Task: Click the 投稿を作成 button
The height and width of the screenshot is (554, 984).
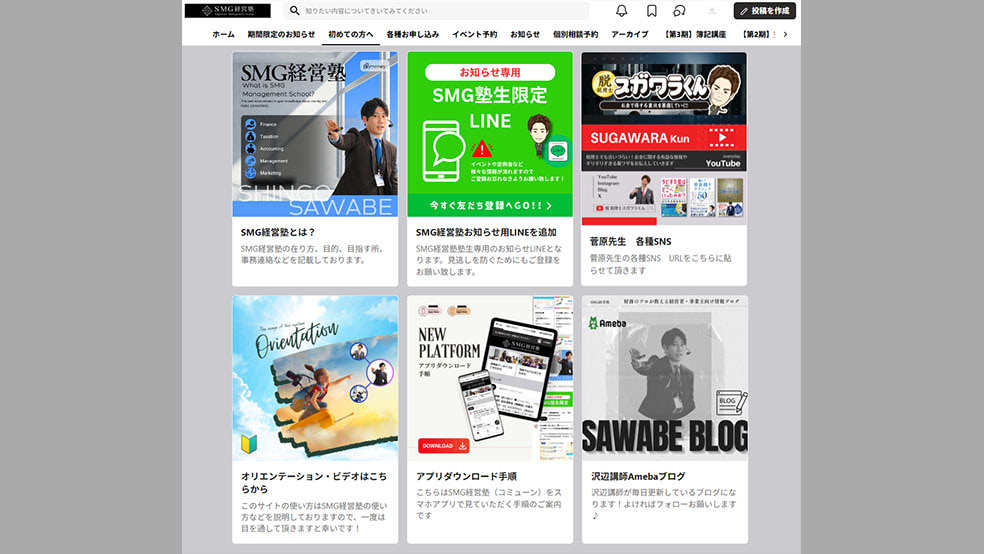Action: click(x=765, y=11)
